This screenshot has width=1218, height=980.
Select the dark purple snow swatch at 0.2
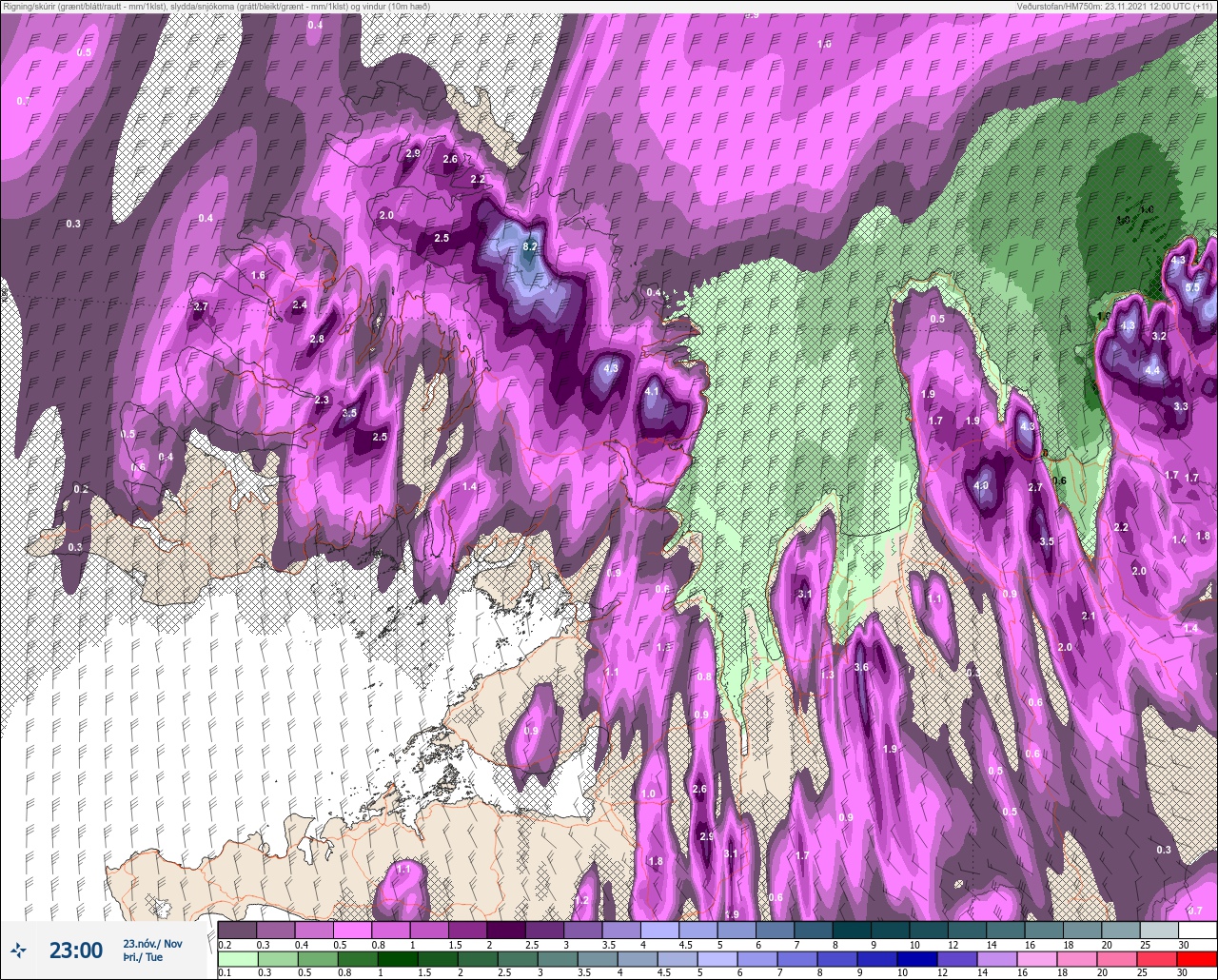point(237,930)
